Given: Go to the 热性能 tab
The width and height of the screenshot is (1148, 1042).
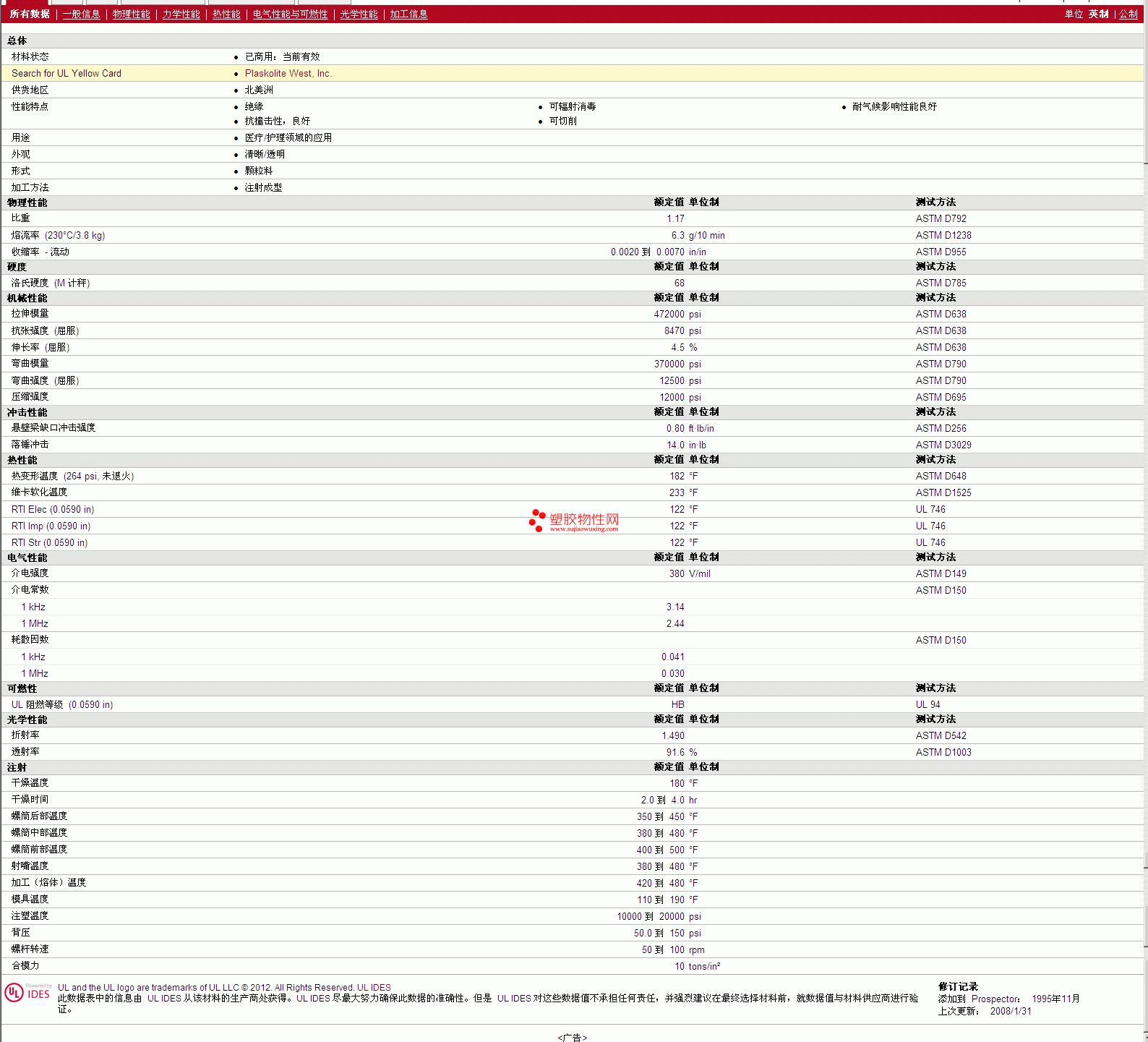Looking at the screenshot, I should click(x=226, y=14).
